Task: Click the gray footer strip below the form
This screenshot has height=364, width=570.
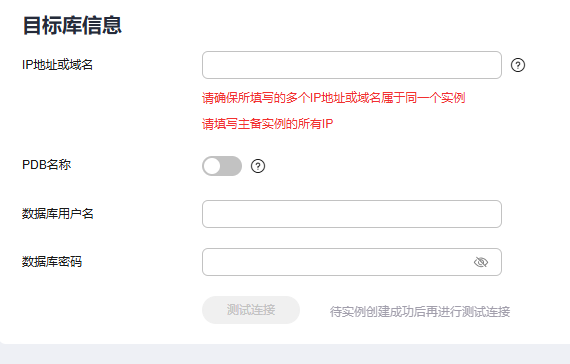Action: 285,354
